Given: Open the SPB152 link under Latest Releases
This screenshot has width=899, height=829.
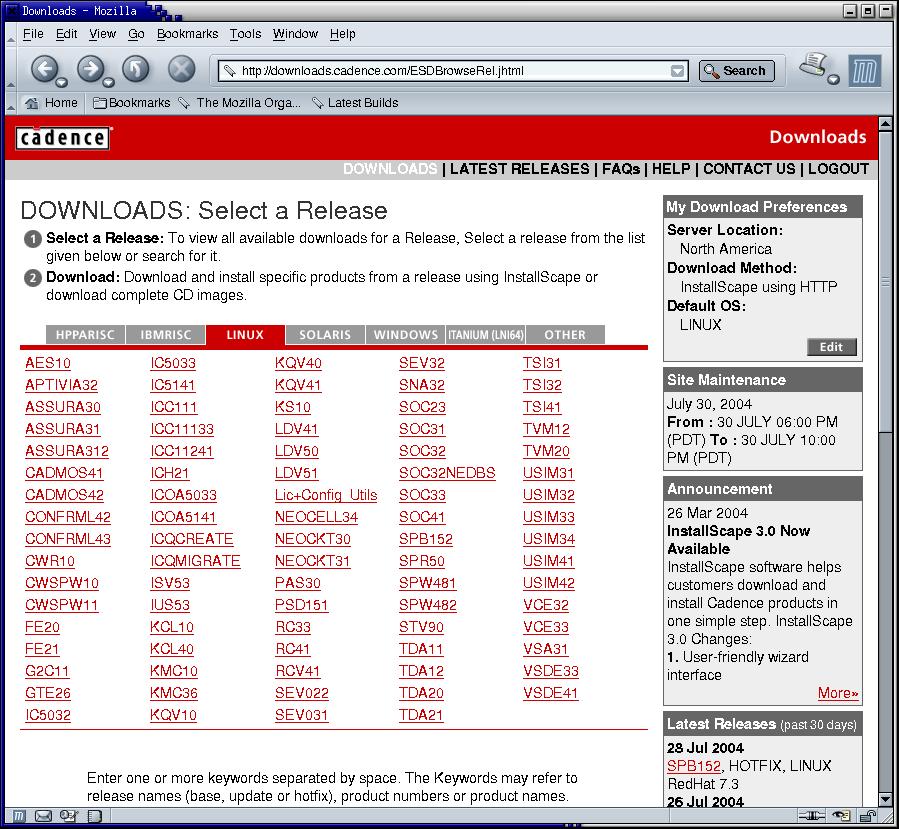Looking at the screenshot, I should point(694,766).
